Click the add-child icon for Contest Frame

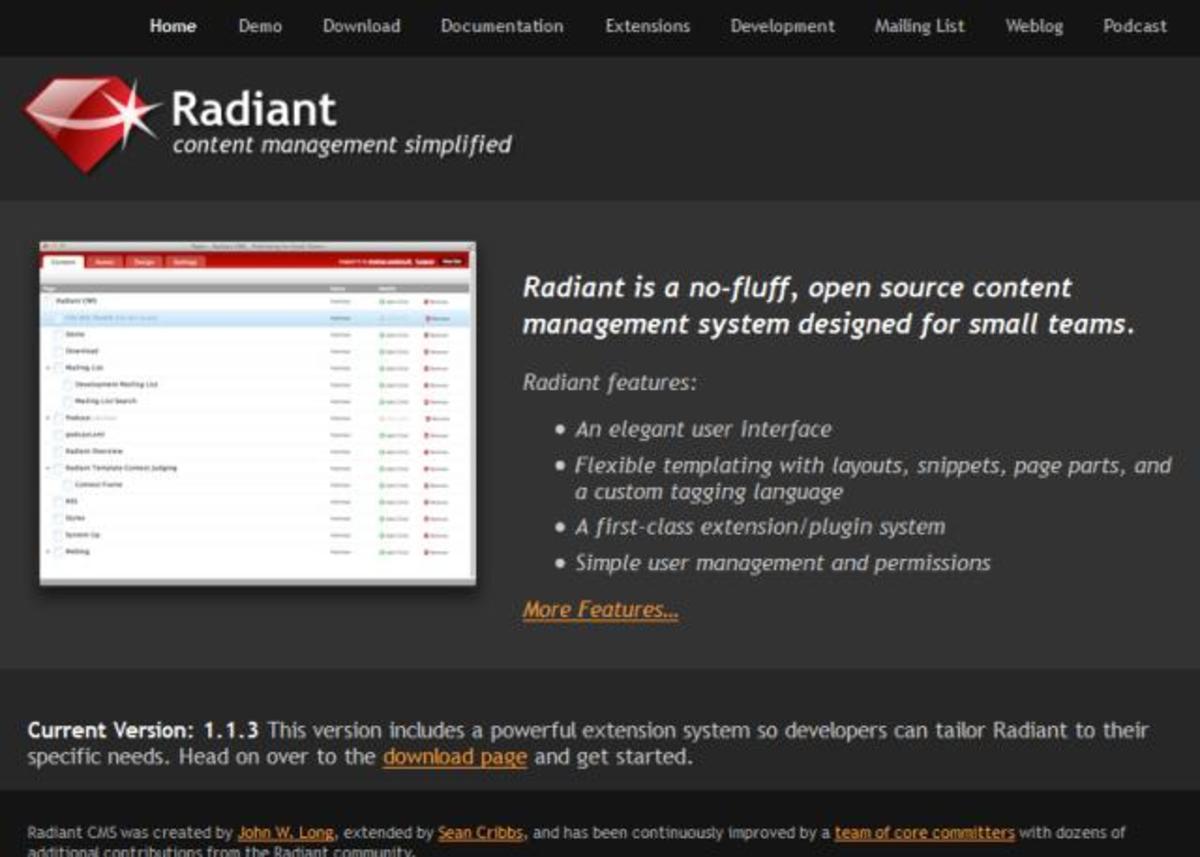coord(389,485)
